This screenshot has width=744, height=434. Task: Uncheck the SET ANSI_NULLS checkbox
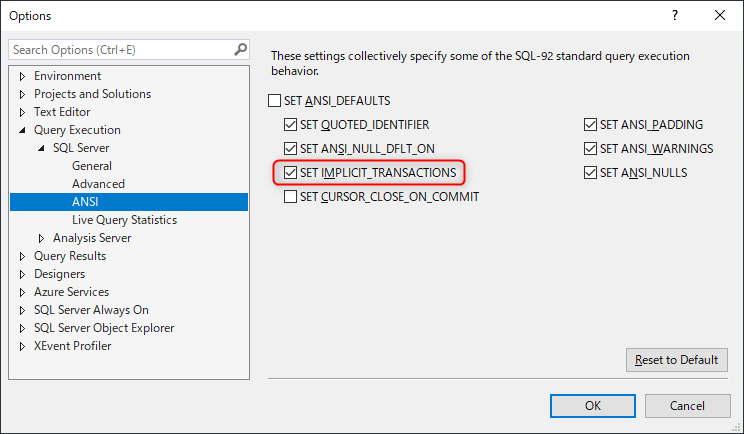click(591, 173)
